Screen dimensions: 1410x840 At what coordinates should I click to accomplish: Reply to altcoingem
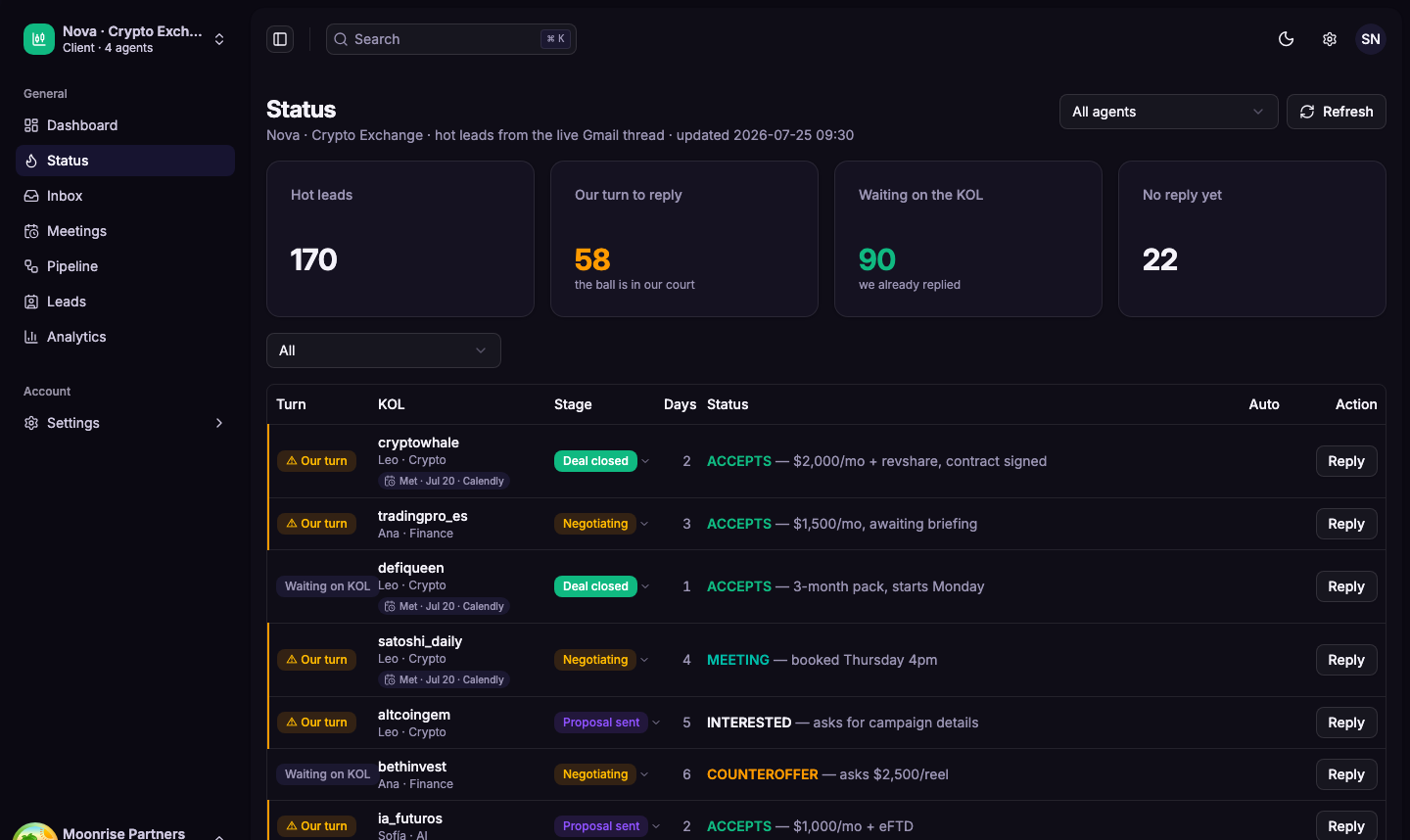[1346, 723]
